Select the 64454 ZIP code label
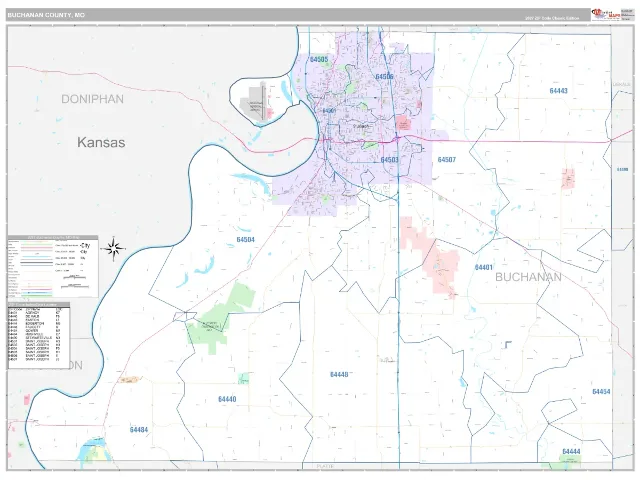This screenshot has height=480, width=640. click(x=601, y=392)
